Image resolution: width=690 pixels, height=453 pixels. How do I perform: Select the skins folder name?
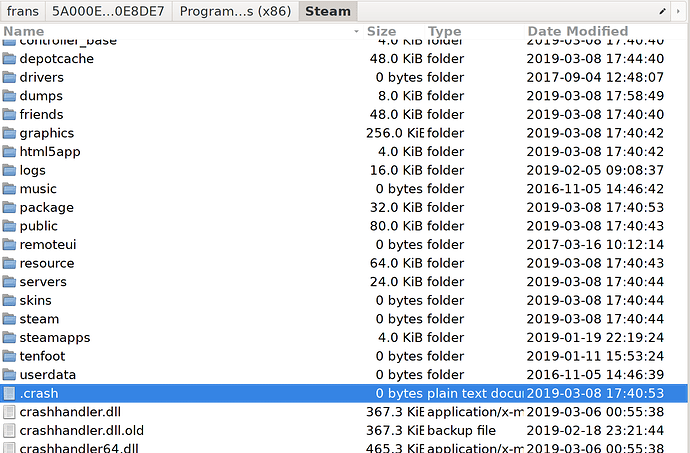(x=36, y=300)
